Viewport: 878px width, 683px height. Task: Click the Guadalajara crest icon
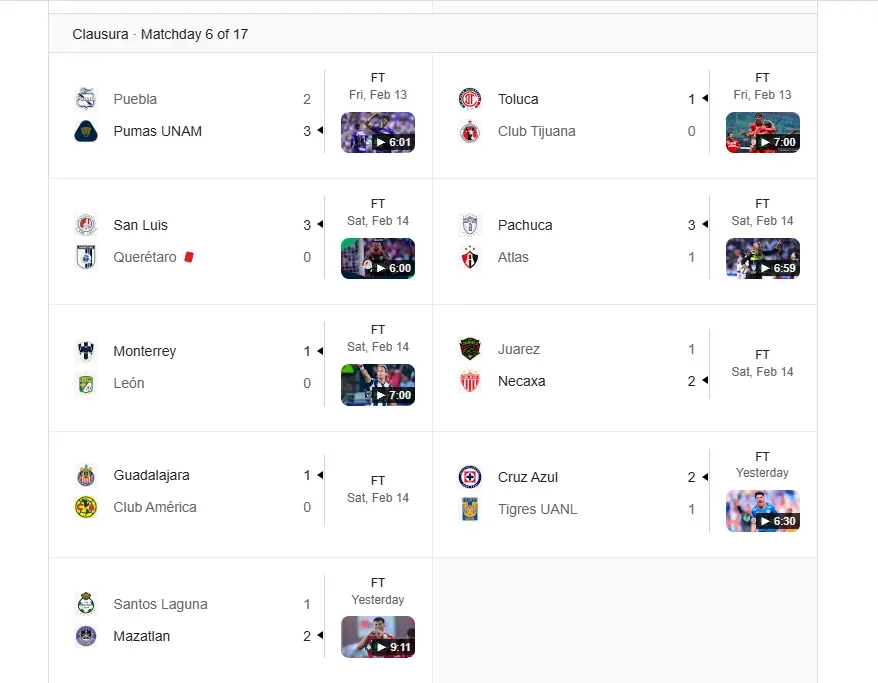click(x=85, y=475)
